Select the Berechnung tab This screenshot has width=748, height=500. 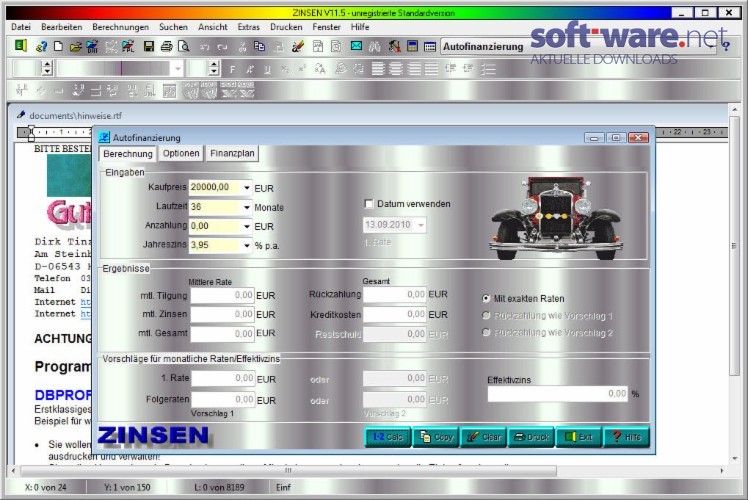click(128, 154)
